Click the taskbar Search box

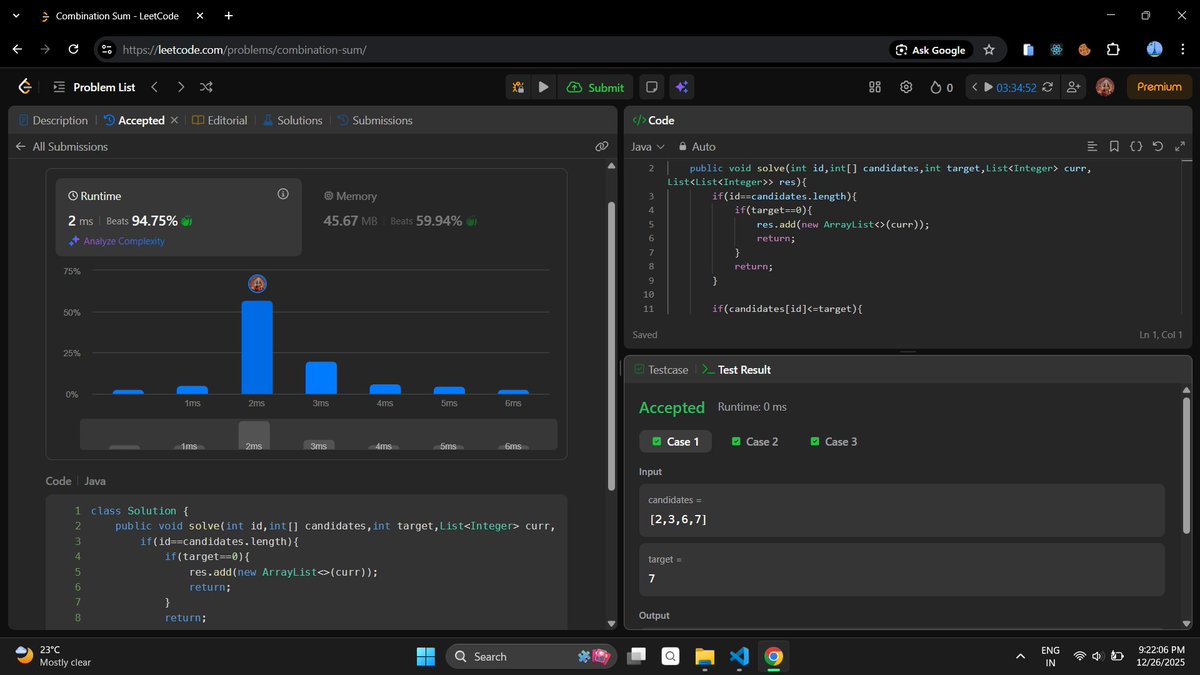530,656
